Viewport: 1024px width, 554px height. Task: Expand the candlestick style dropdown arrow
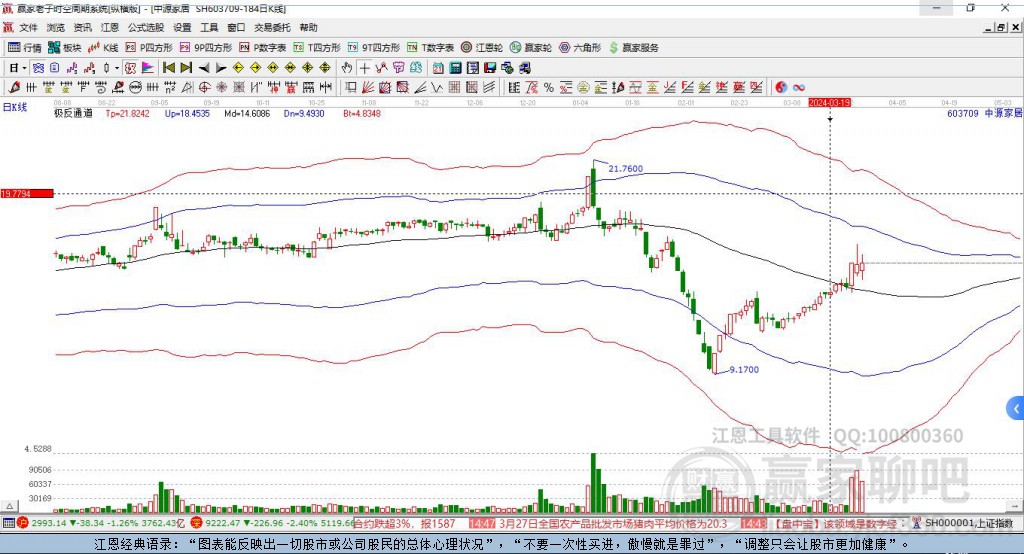(x=117, y=68)
